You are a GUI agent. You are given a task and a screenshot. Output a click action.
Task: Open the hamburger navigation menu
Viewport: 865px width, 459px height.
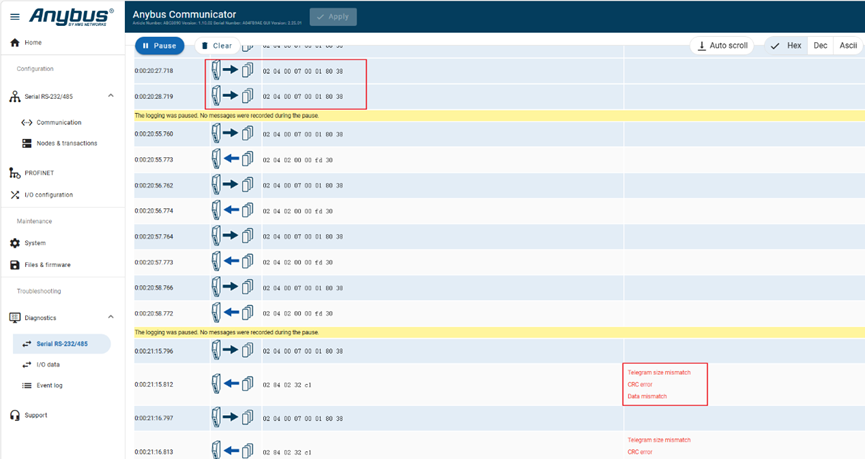14,17
